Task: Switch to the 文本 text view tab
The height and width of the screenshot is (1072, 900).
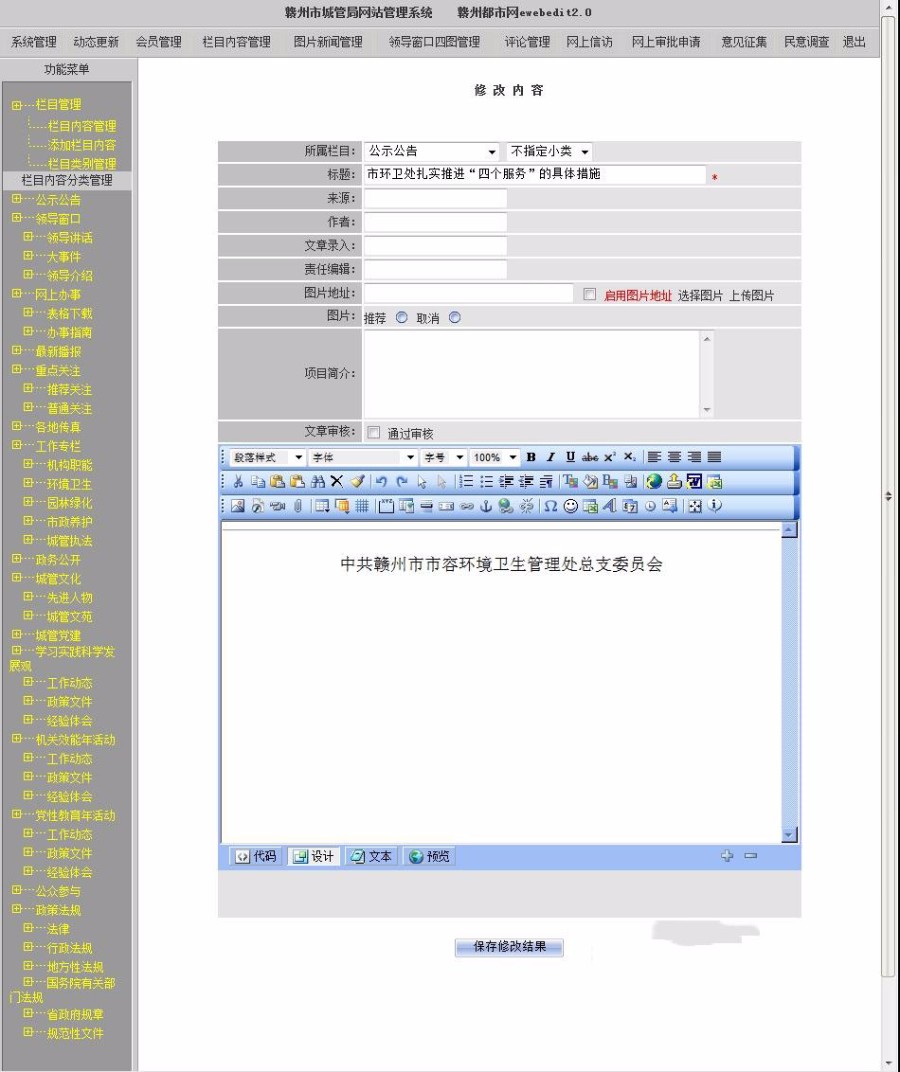Action: tap(372, 856)
